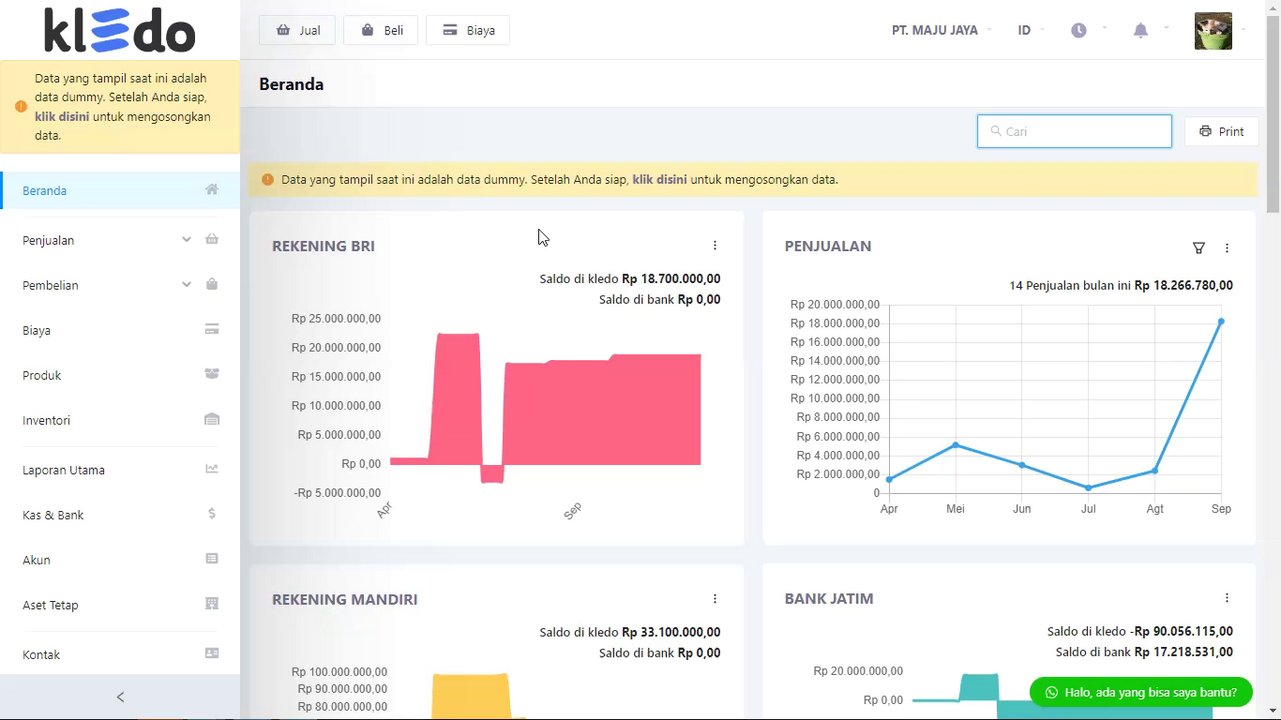Open three-dot menu on Rekening Mandiri card

pyautogui.click(x=714, y=599)
